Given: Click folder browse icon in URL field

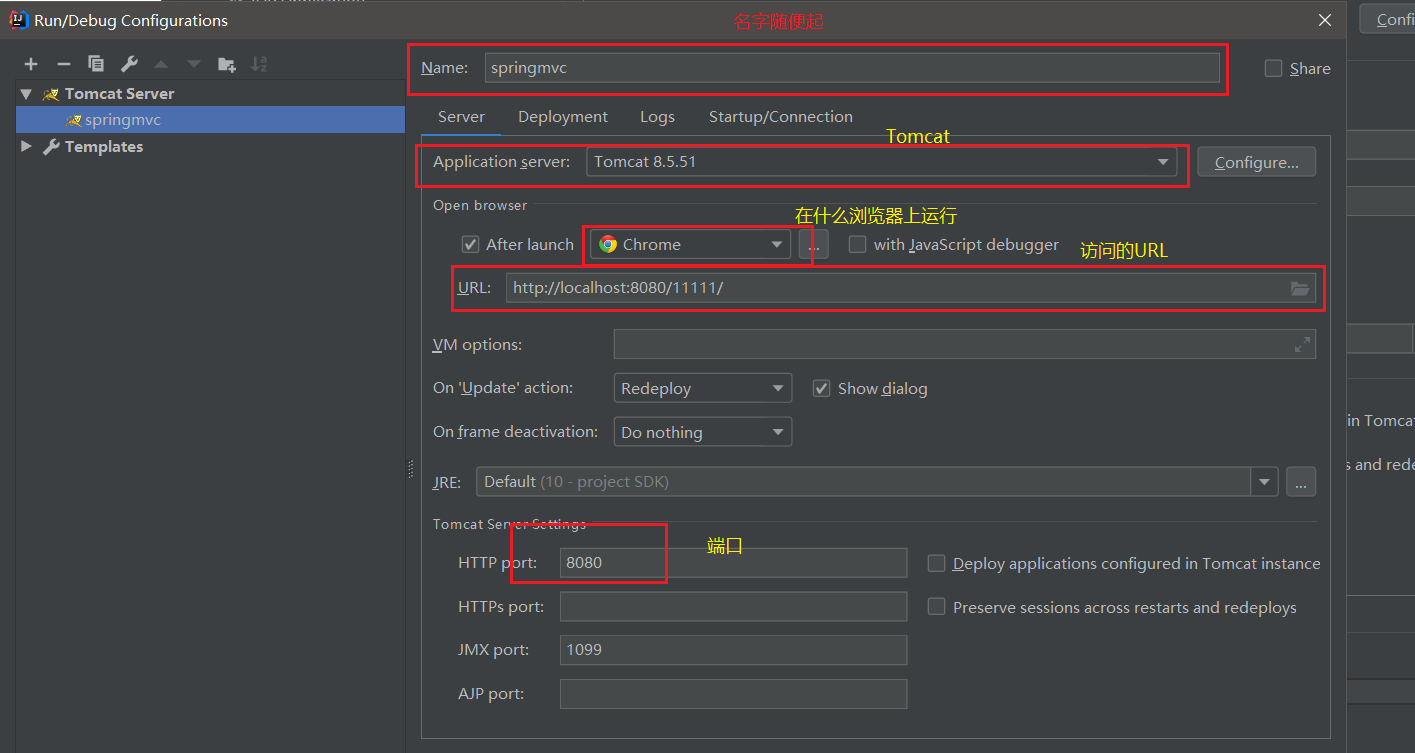Looking at the screenshot, I should (x=1299, y=288).
